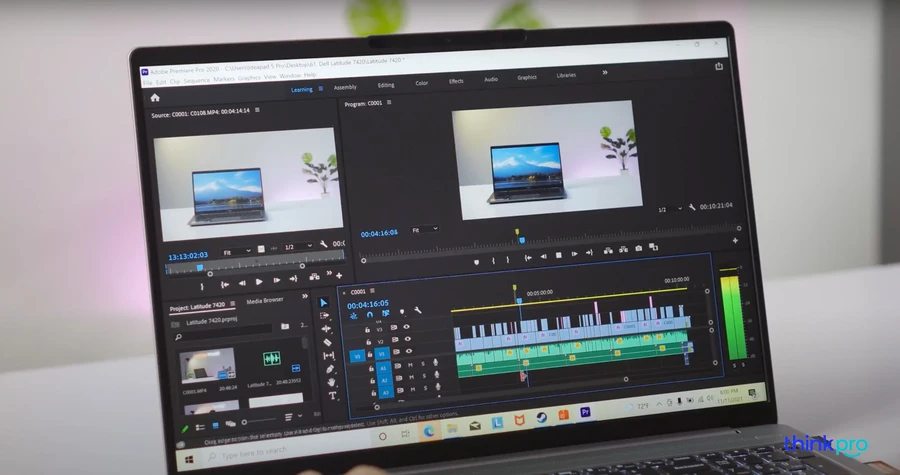Expand the workspace overflow chevrons
The image size is (900, 475).
coord(604,72)
